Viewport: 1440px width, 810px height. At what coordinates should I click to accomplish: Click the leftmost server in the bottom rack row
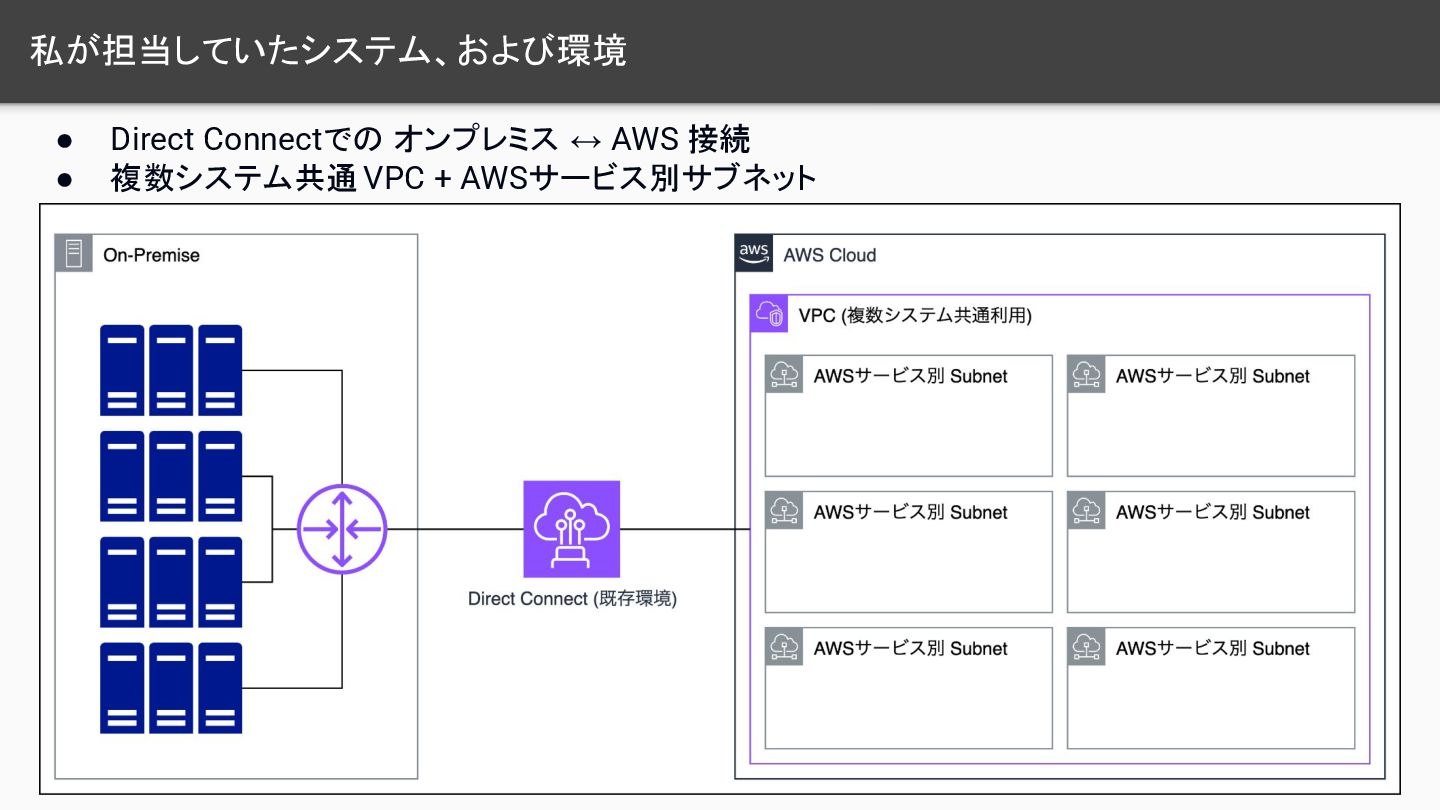[122, 688]
